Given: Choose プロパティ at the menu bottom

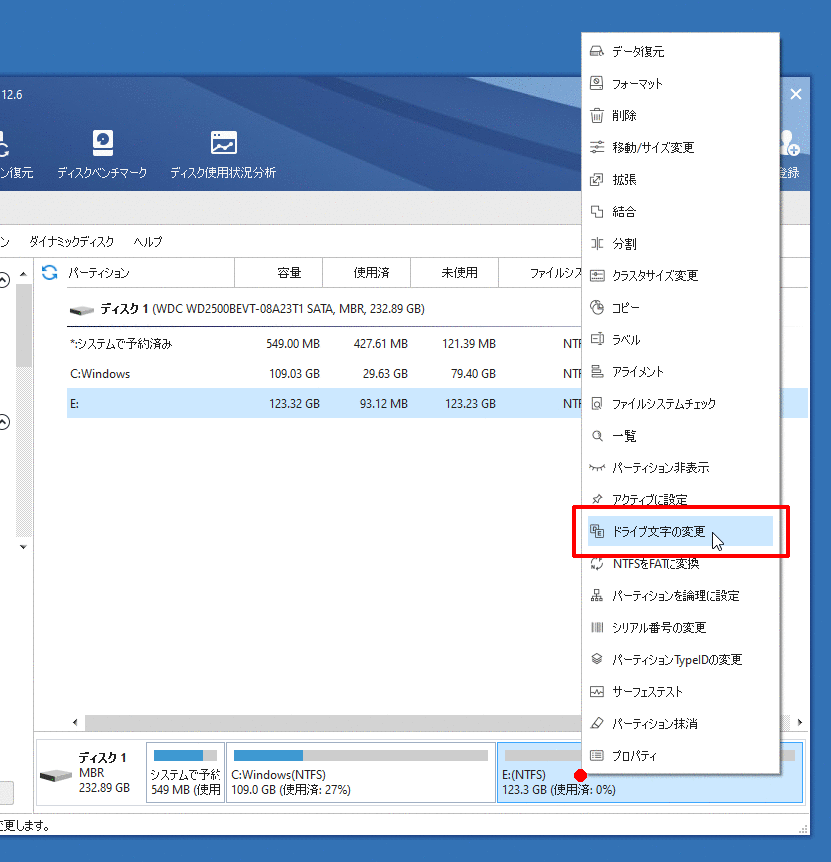Looking at the screenshot, I should tap(634, 756).
